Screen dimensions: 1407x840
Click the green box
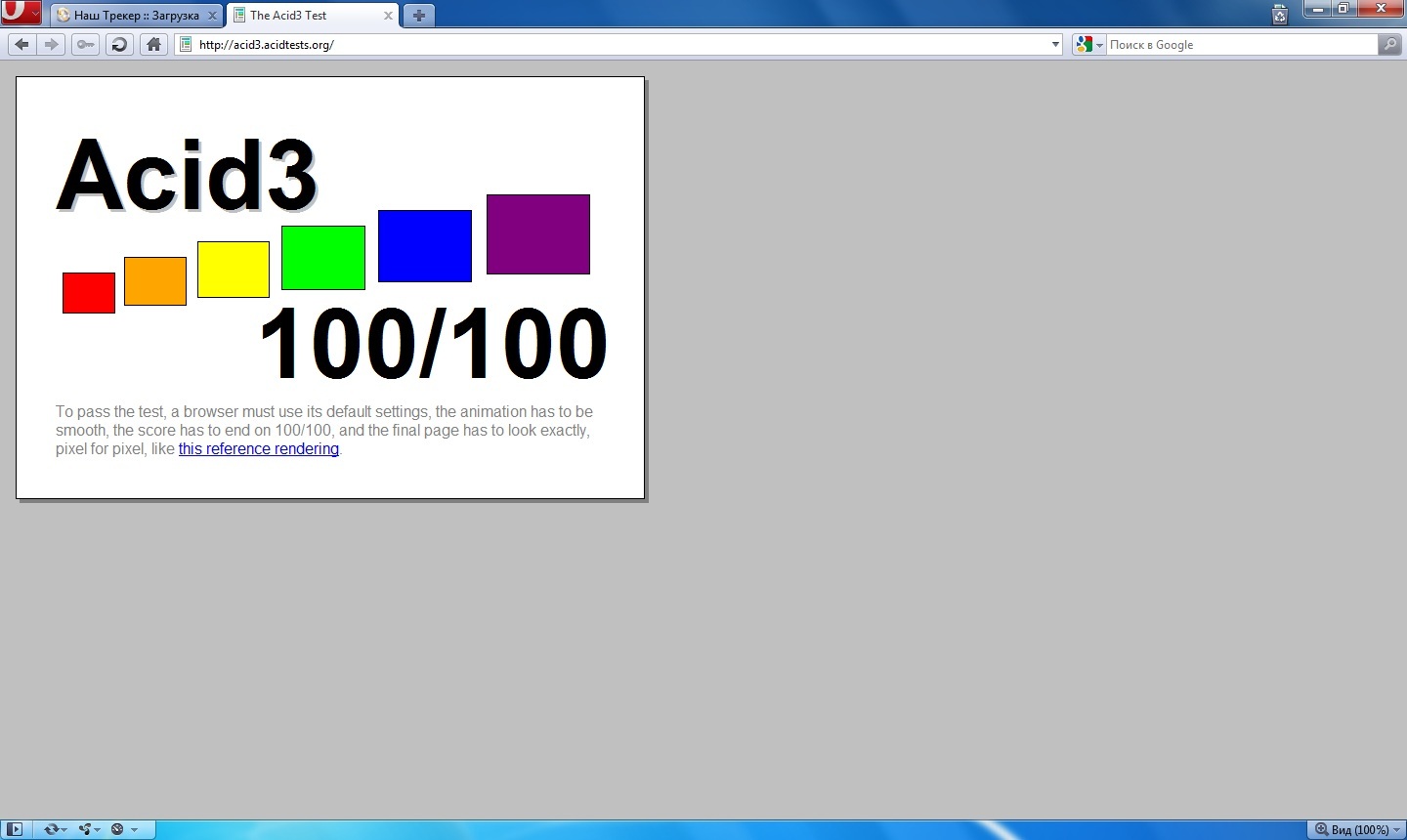(x=323, y=258)
